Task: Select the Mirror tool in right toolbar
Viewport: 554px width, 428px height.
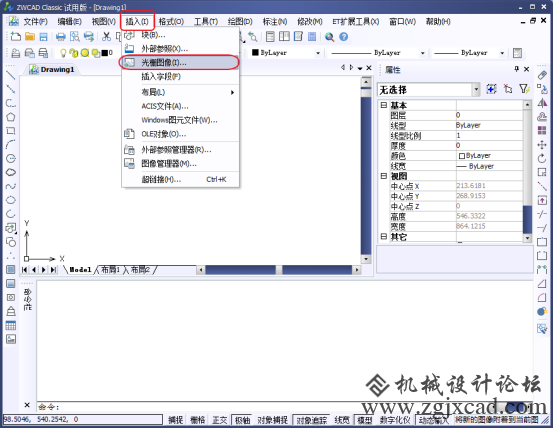Action: [542, 103]
